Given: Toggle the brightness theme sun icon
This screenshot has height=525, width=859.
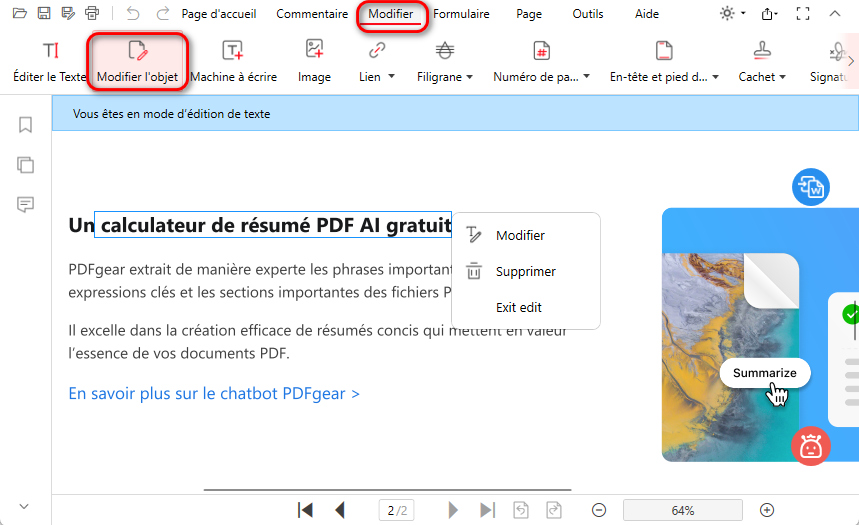Looking at the screenshot, I should pyautogui.click(x=727, y=13).
